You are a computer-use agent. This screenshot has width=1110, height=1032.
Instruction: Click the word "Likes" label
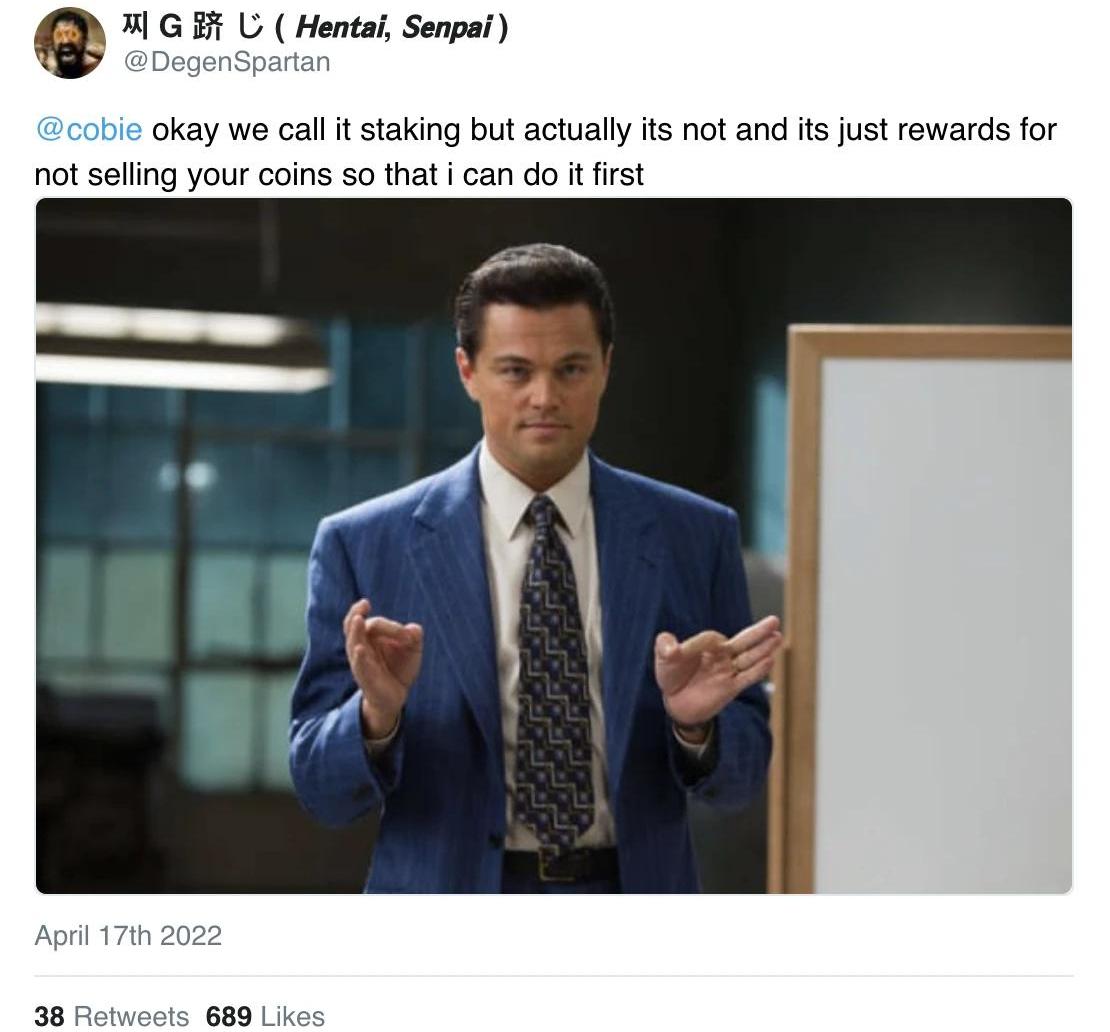292,1016
